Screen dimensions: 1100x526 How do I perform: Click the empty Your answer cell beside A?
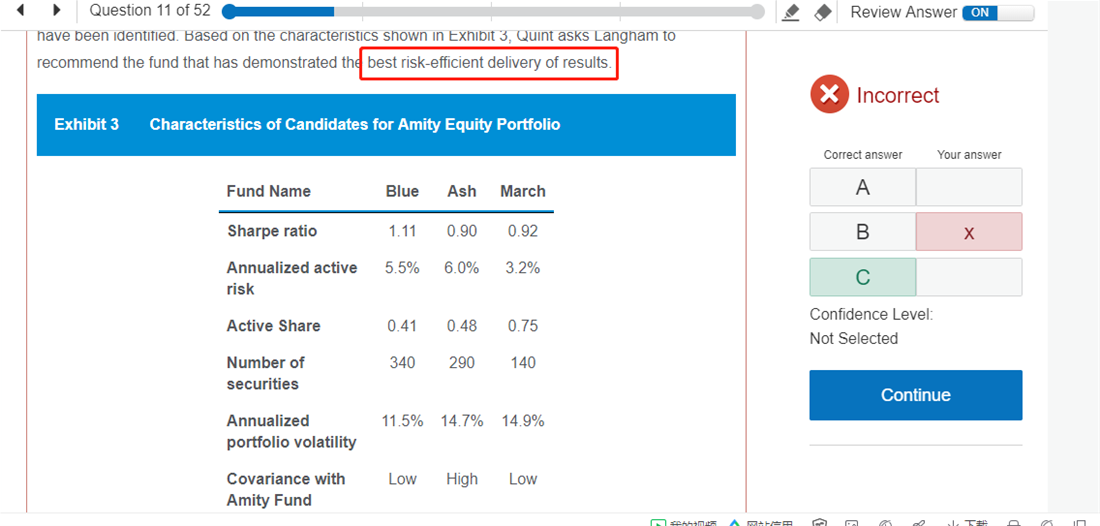(x=968, y=187)
